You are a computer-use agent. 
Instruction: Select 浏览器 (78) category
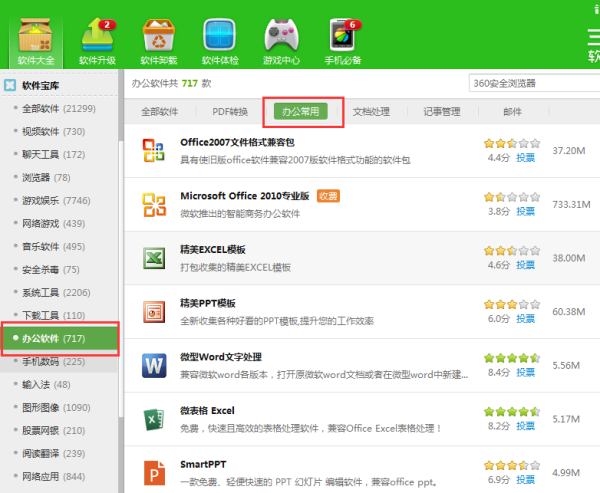pyautogui.click(x=59, y=178)
